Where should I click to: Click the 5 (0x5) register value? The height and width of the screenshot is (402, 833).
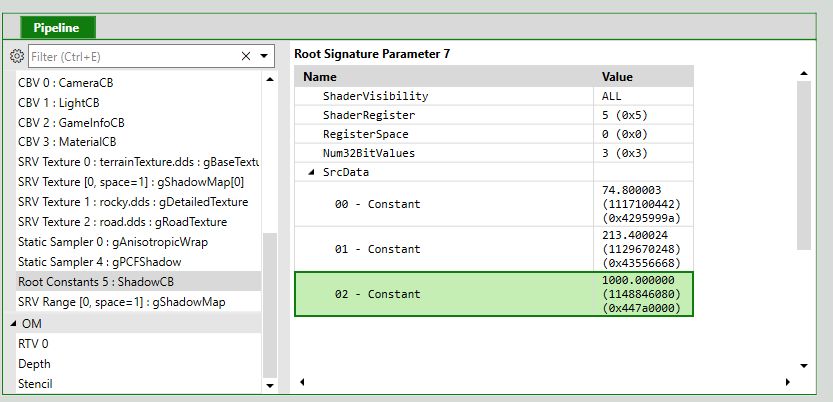pos(625,115)
